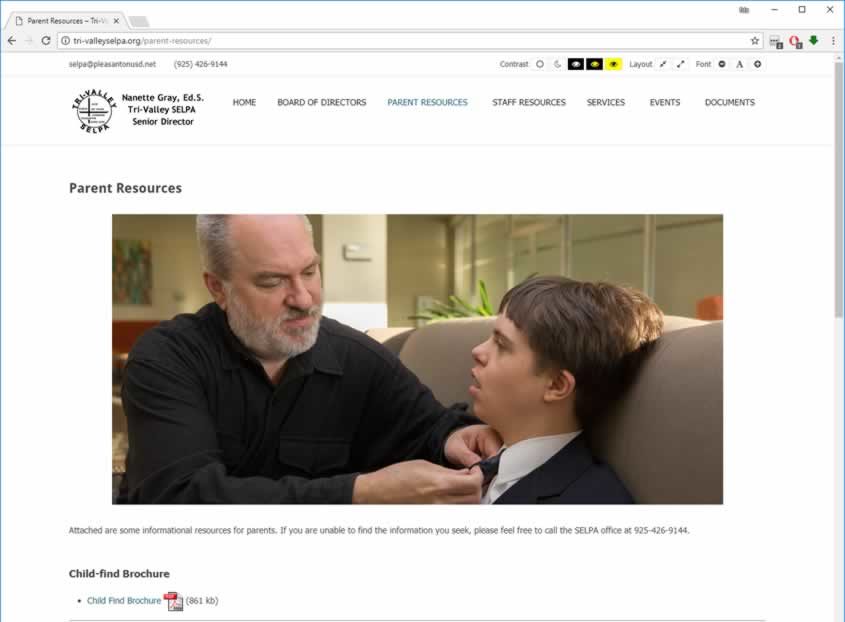Reload the page

tap(46, 40)
